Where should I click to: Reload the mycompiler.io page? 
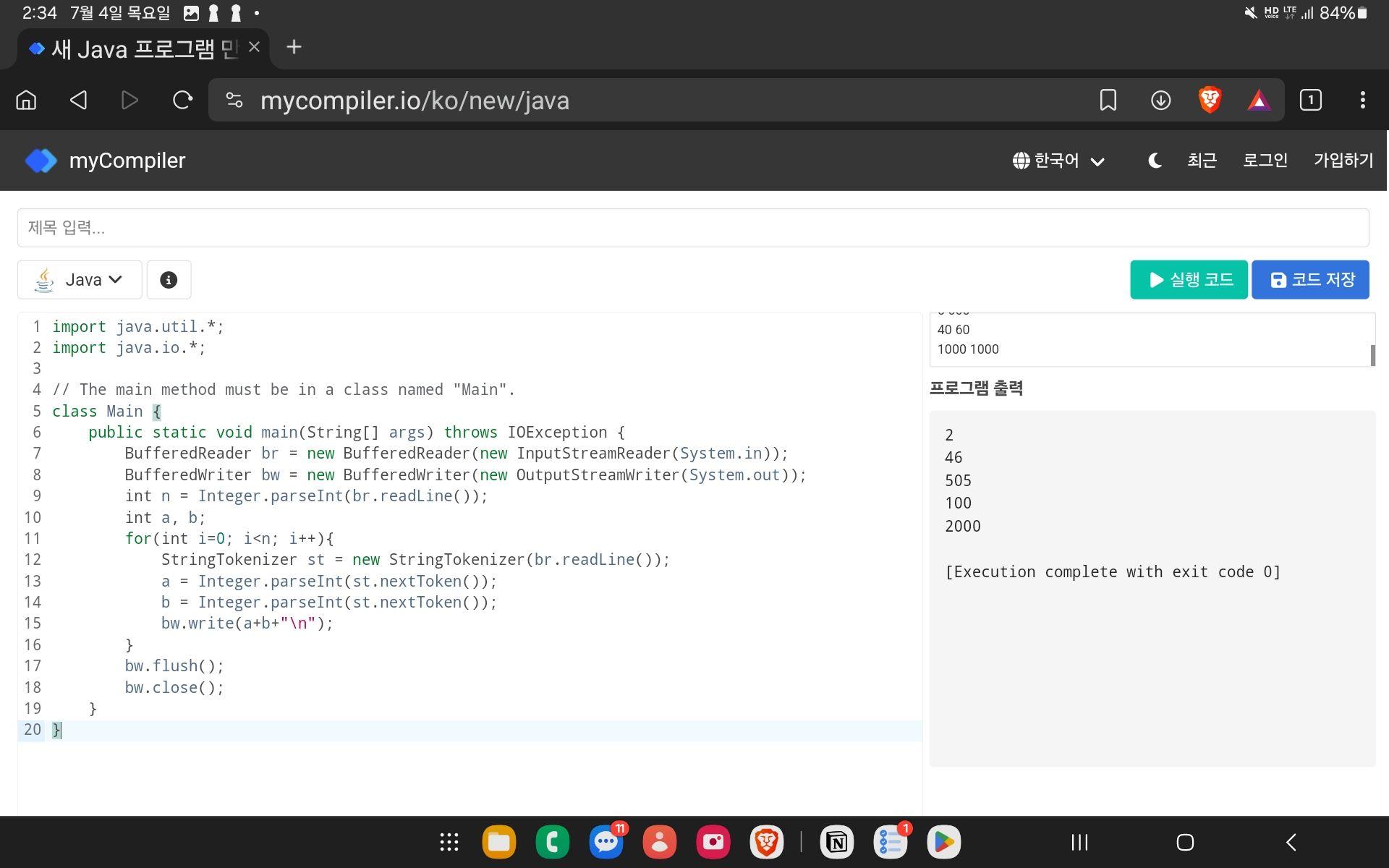coord(182,100)
